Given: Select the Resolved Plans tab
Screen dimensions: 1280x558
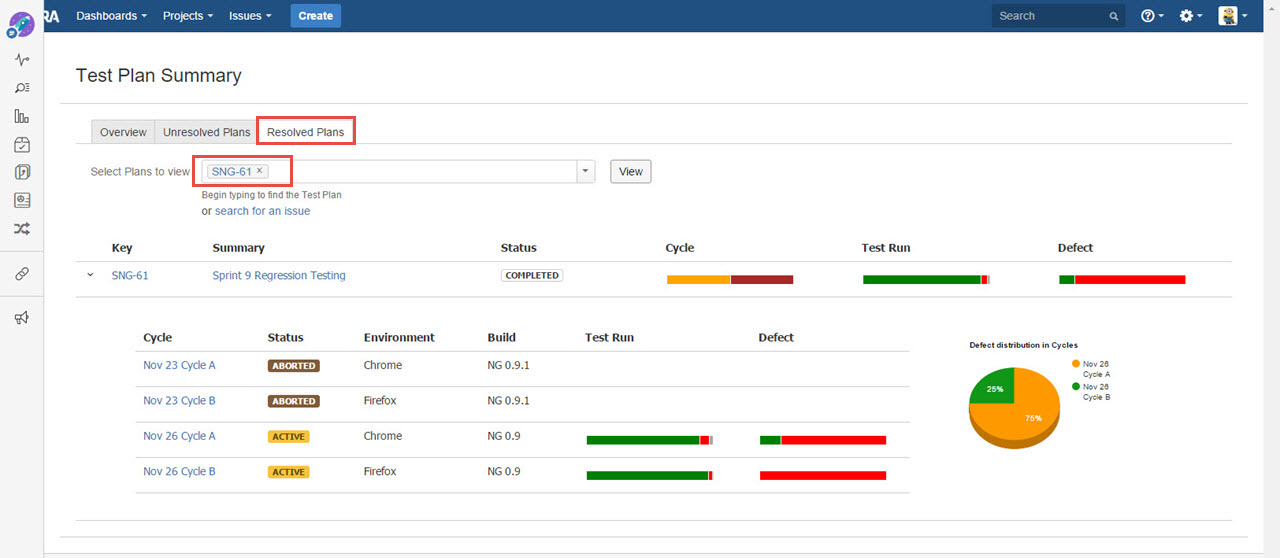Looking at the screenshot, I should (305, 132).
